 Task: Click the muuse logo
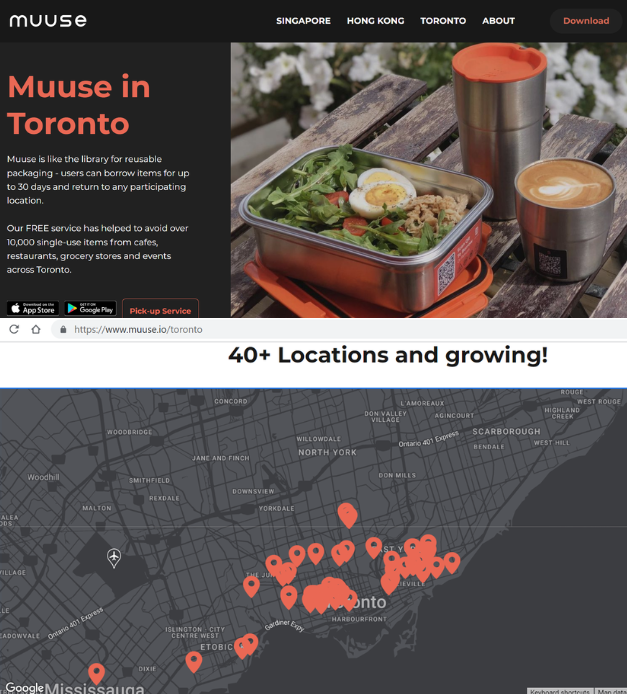(48, 21)
